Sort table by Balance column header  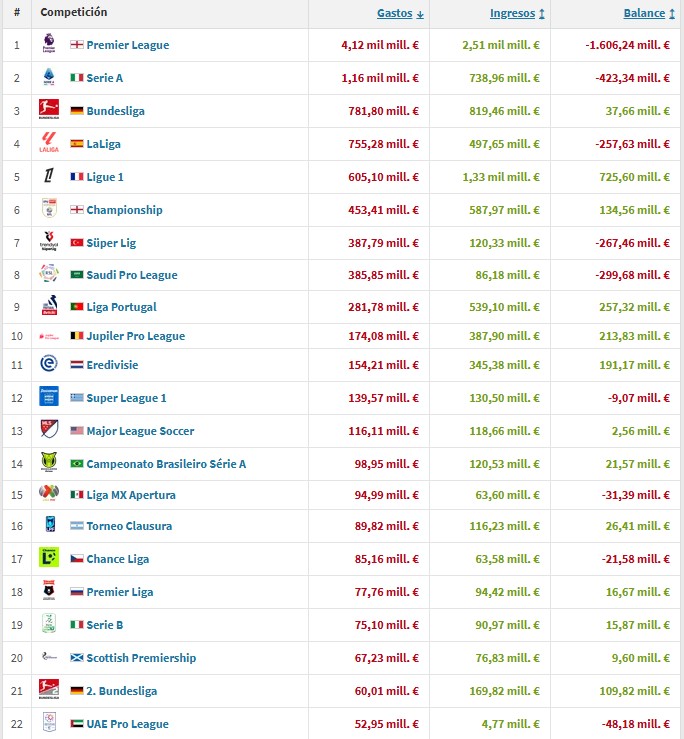coord(649,13)
